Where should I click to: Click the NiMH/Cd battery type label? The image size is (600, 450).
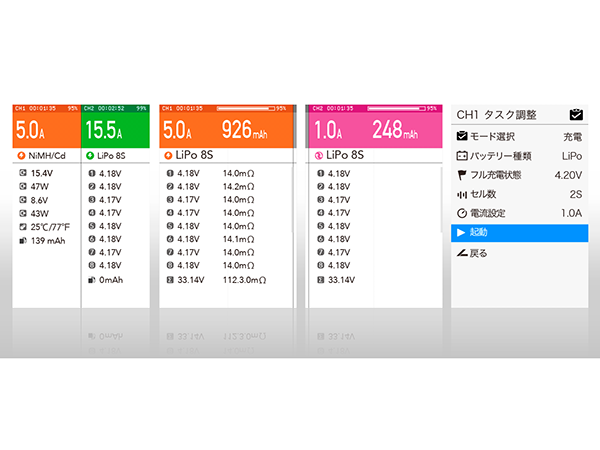pyautogui.click(x=47, y=156)
